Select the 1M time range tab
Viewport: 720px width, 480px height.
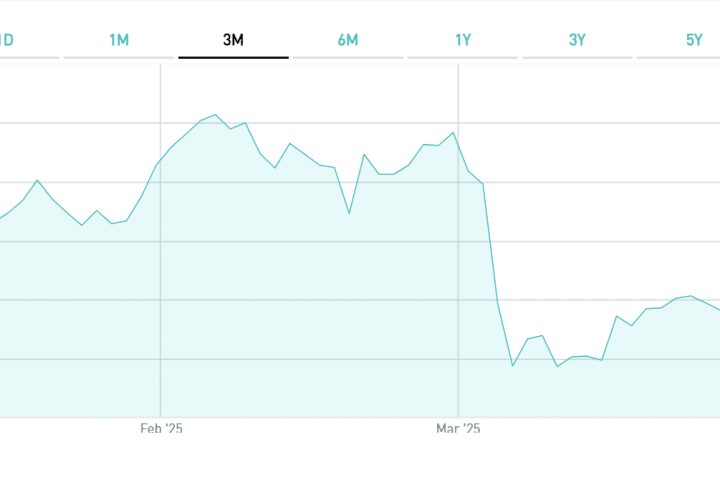119,40
